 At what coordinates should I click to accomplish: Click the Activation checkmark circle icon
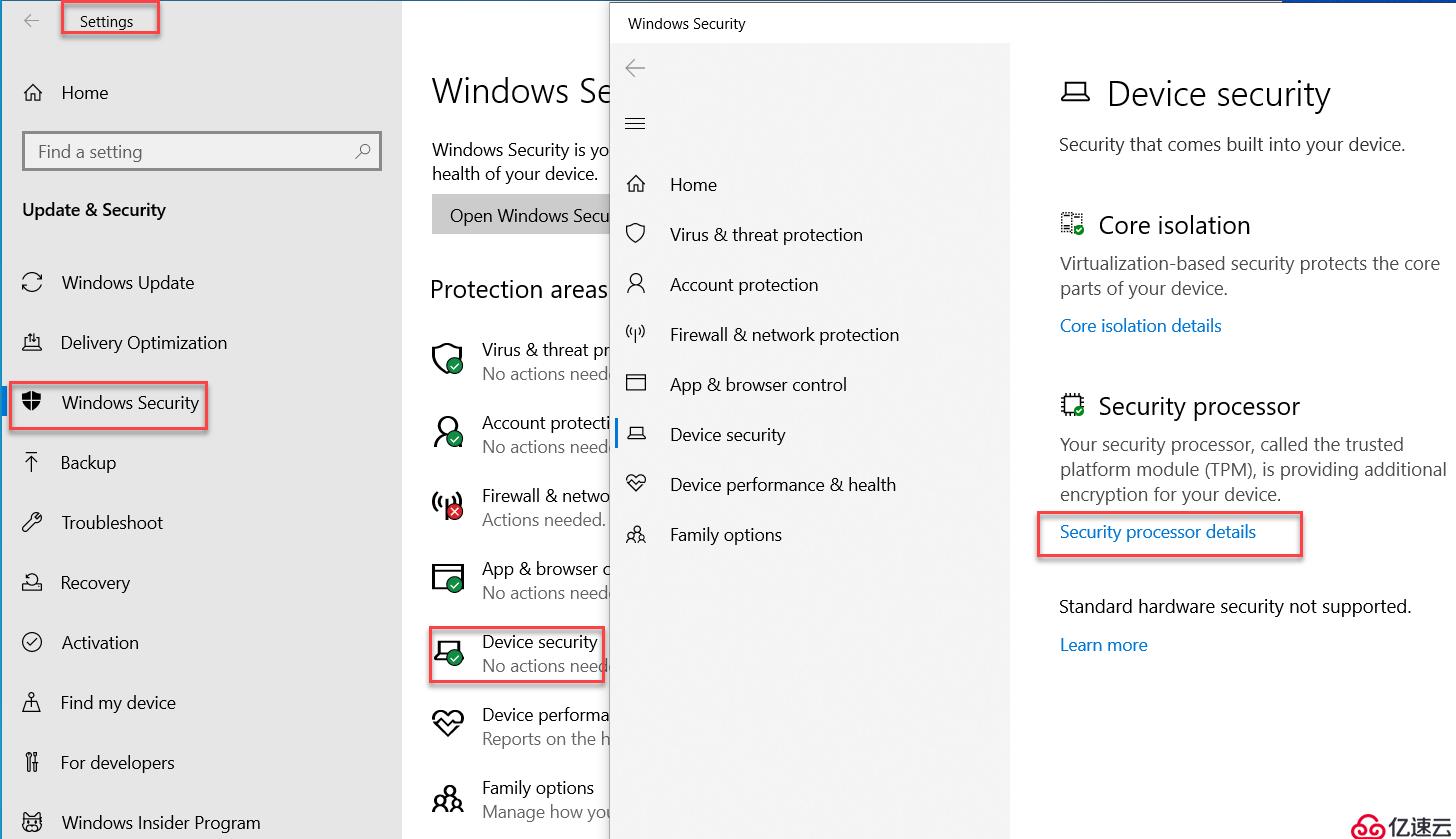tap(32, 642)
